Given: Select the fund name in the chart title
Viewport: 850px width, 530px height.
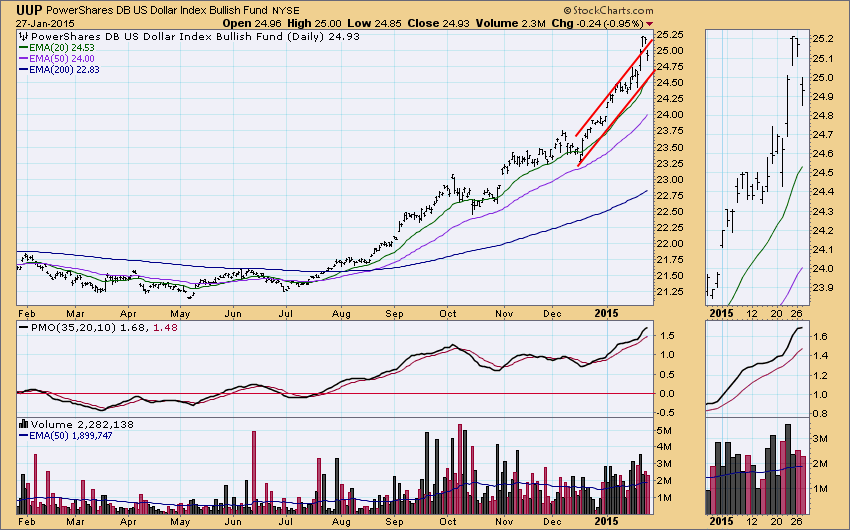Looking at the screenshot, I should tap(157, 10).
